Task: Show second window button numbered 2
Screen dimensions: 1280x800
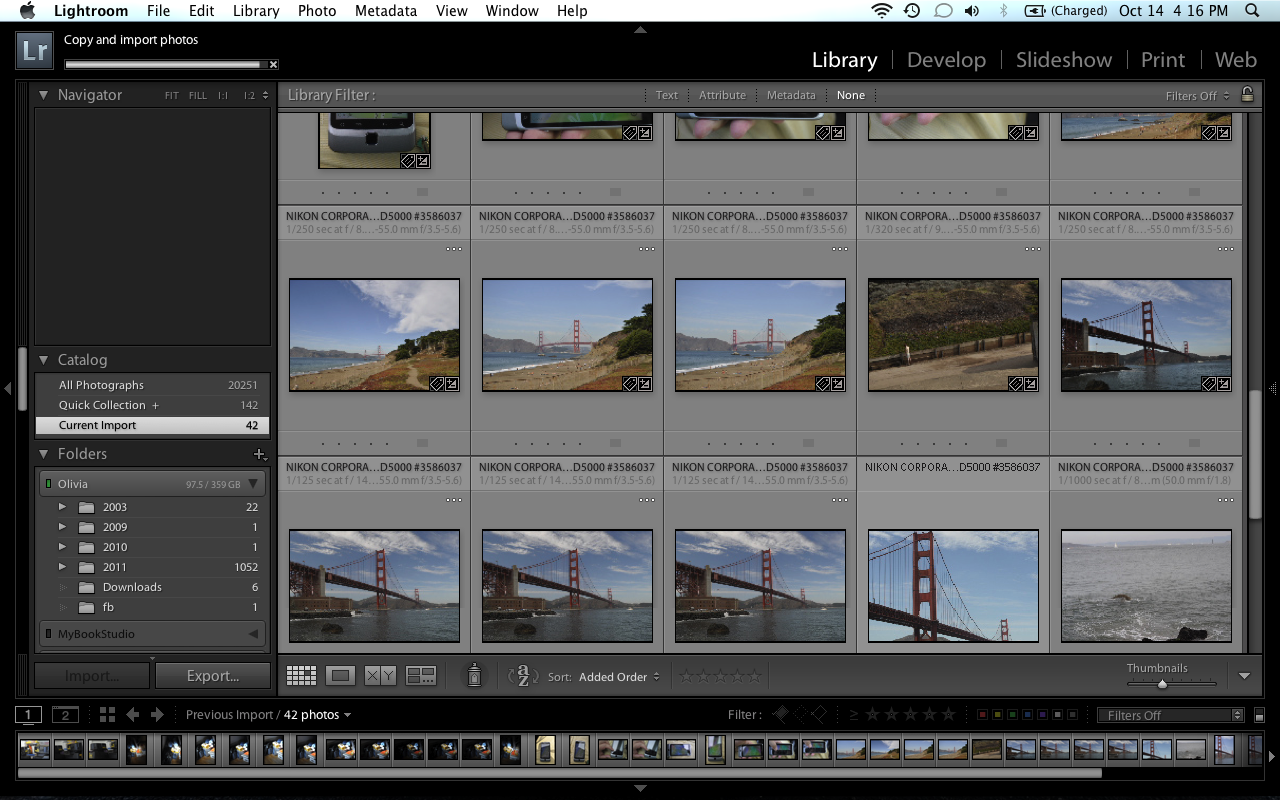Action: pyautogui.click(x=65, y=714)
